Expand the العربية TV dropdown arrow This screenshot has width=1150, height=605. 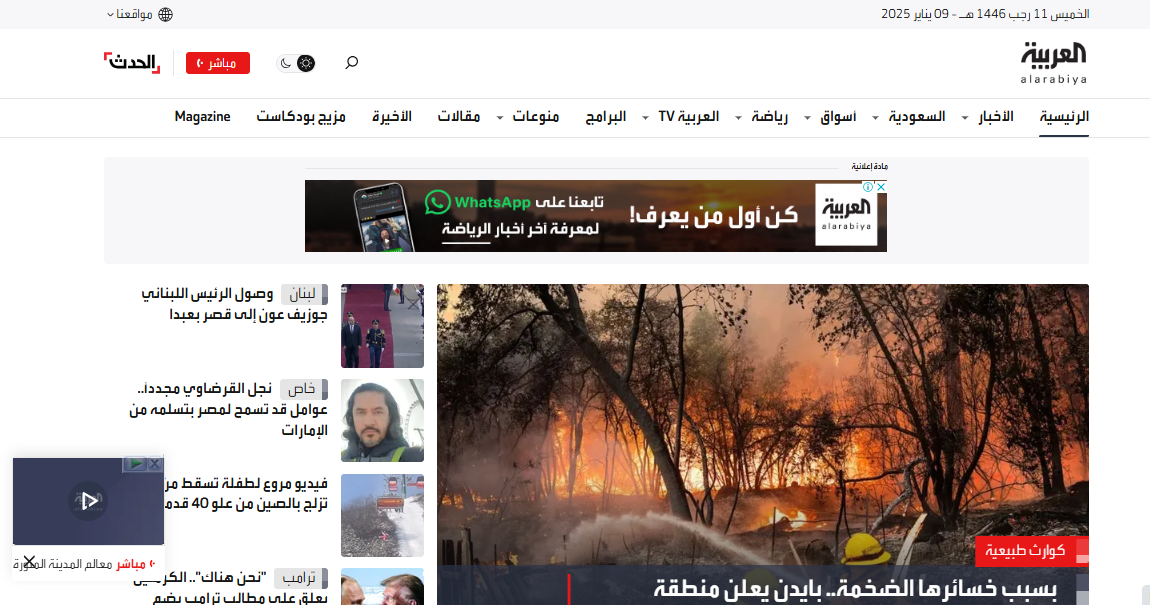pyautogui.click(x=645, y=118)
